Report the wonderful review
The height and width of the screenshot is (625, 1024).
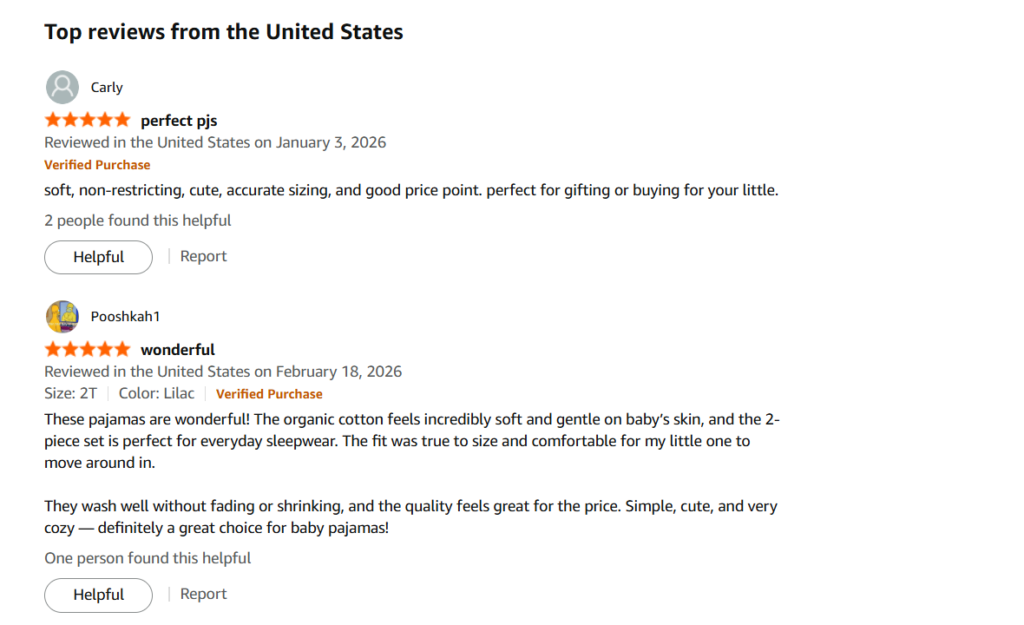coord(203,593)
